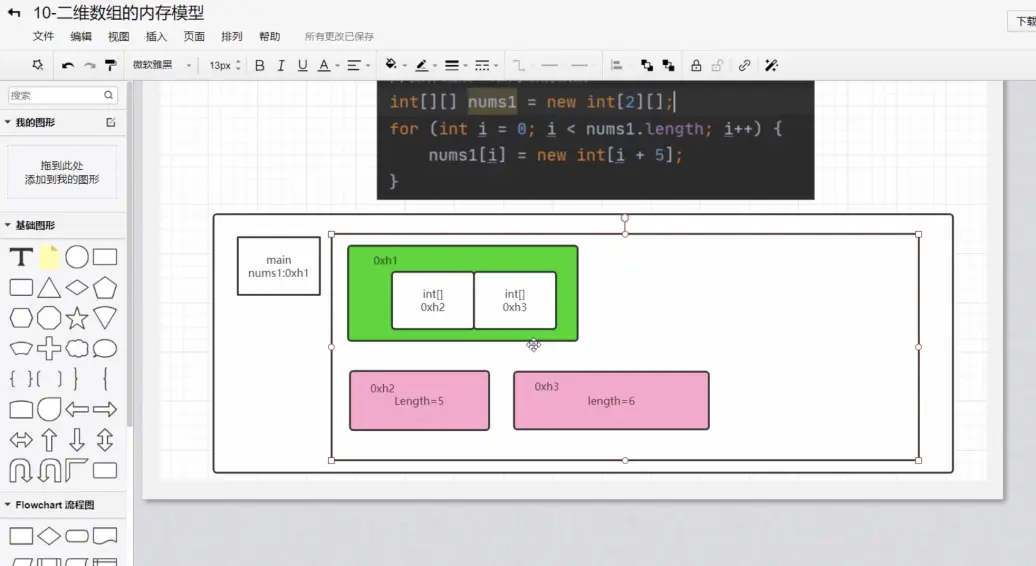
Task: Click the magic wand beautify icon
Action: tap(771, 65)
